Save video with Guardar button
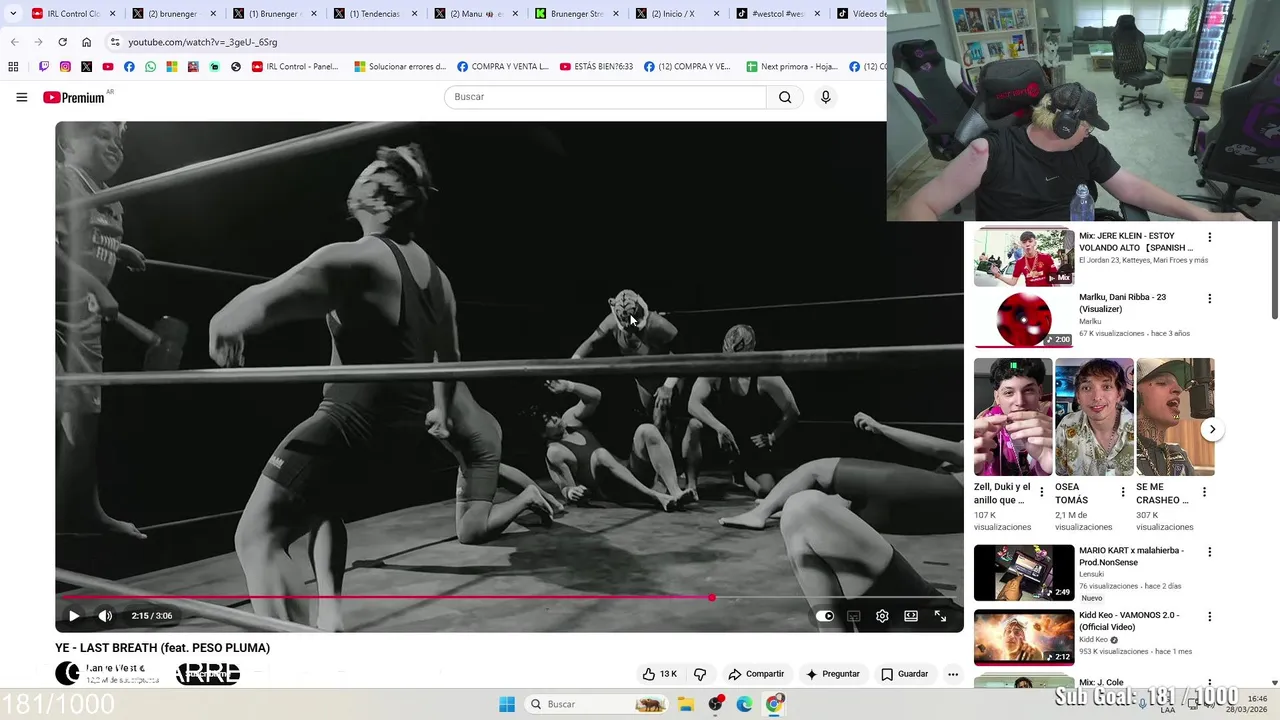 pos(904,674)
